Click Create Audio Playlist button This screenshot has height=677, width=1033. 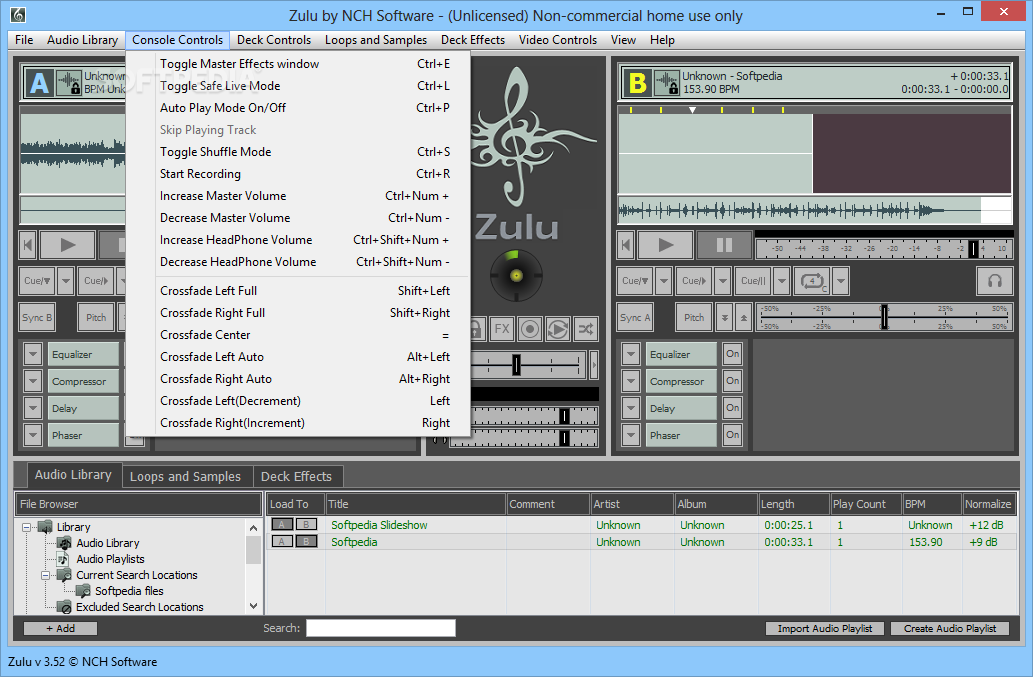point(950,628)
